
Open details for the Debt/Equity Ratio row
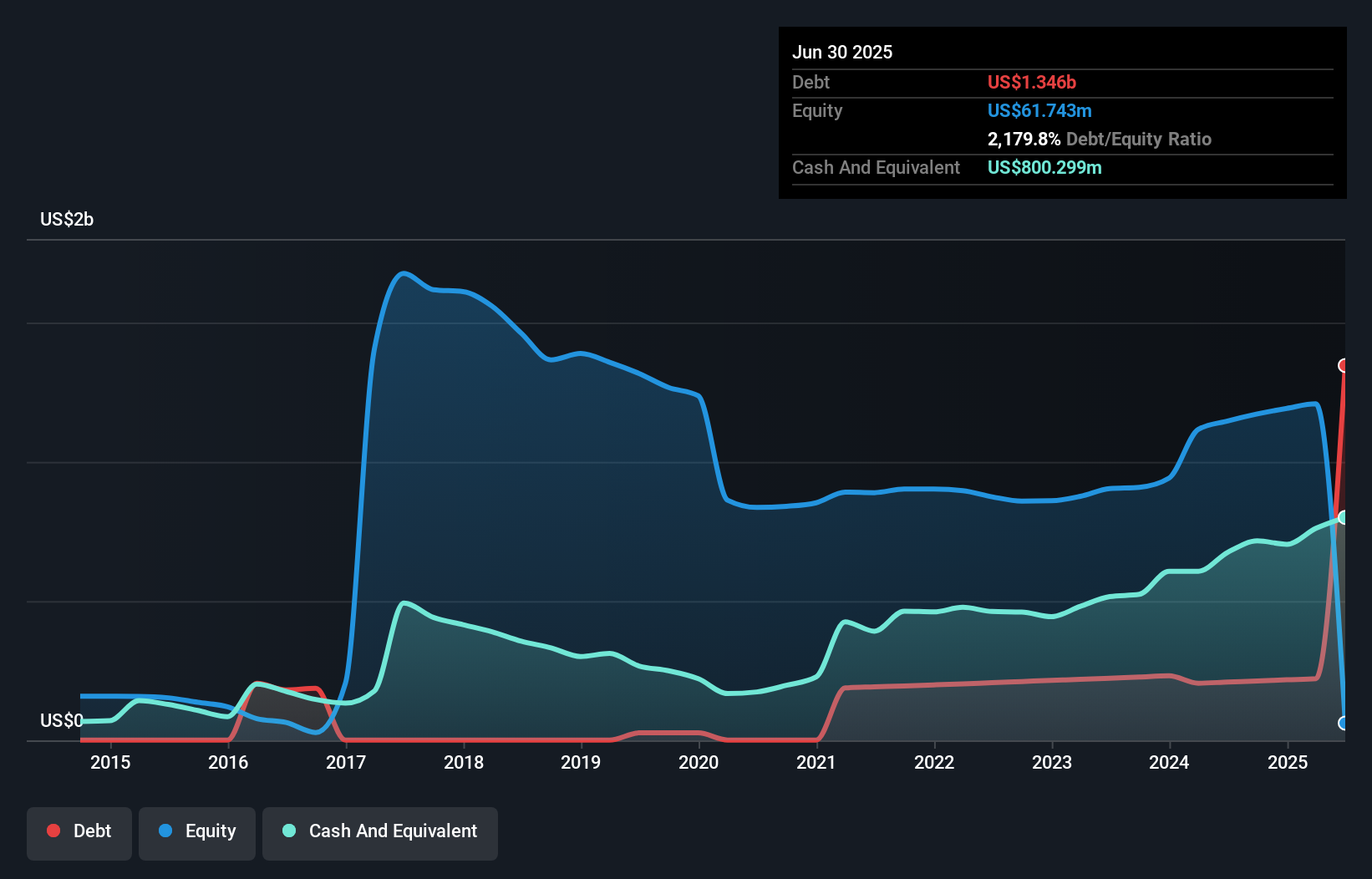click(x=1100, y=140)
